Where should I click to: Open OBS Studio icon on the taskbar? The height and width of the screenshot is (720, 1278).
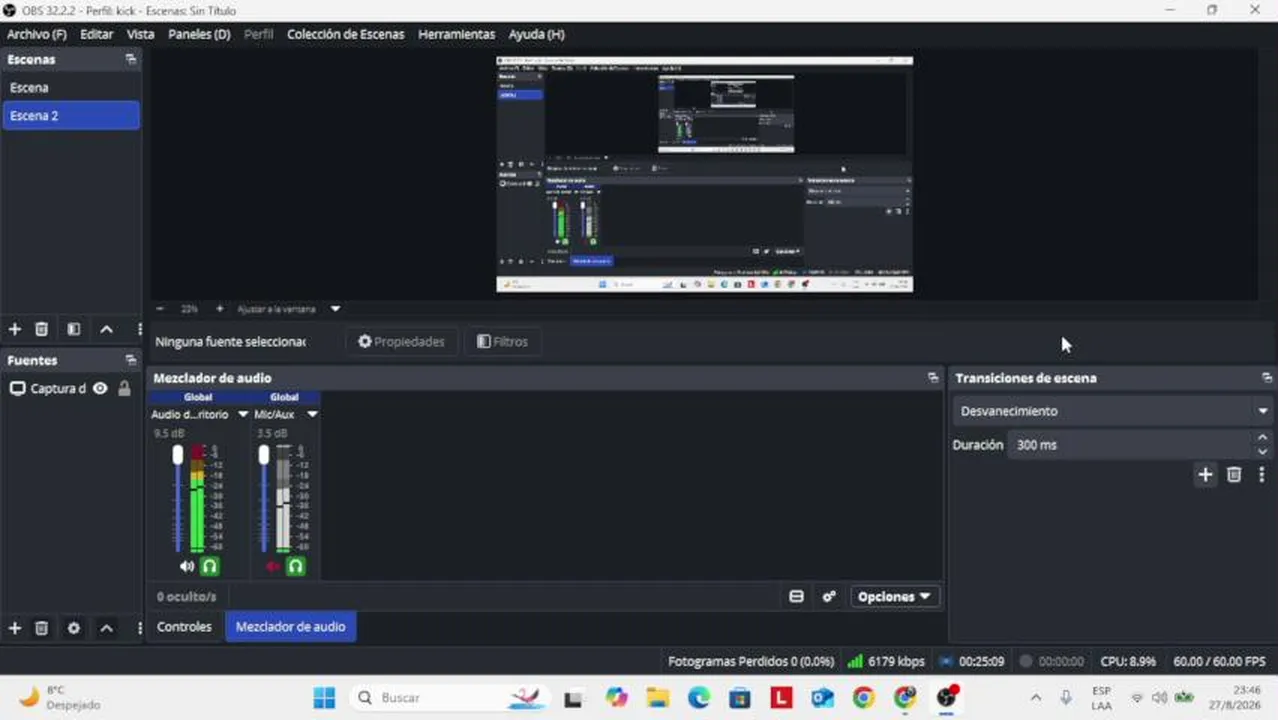946,697
